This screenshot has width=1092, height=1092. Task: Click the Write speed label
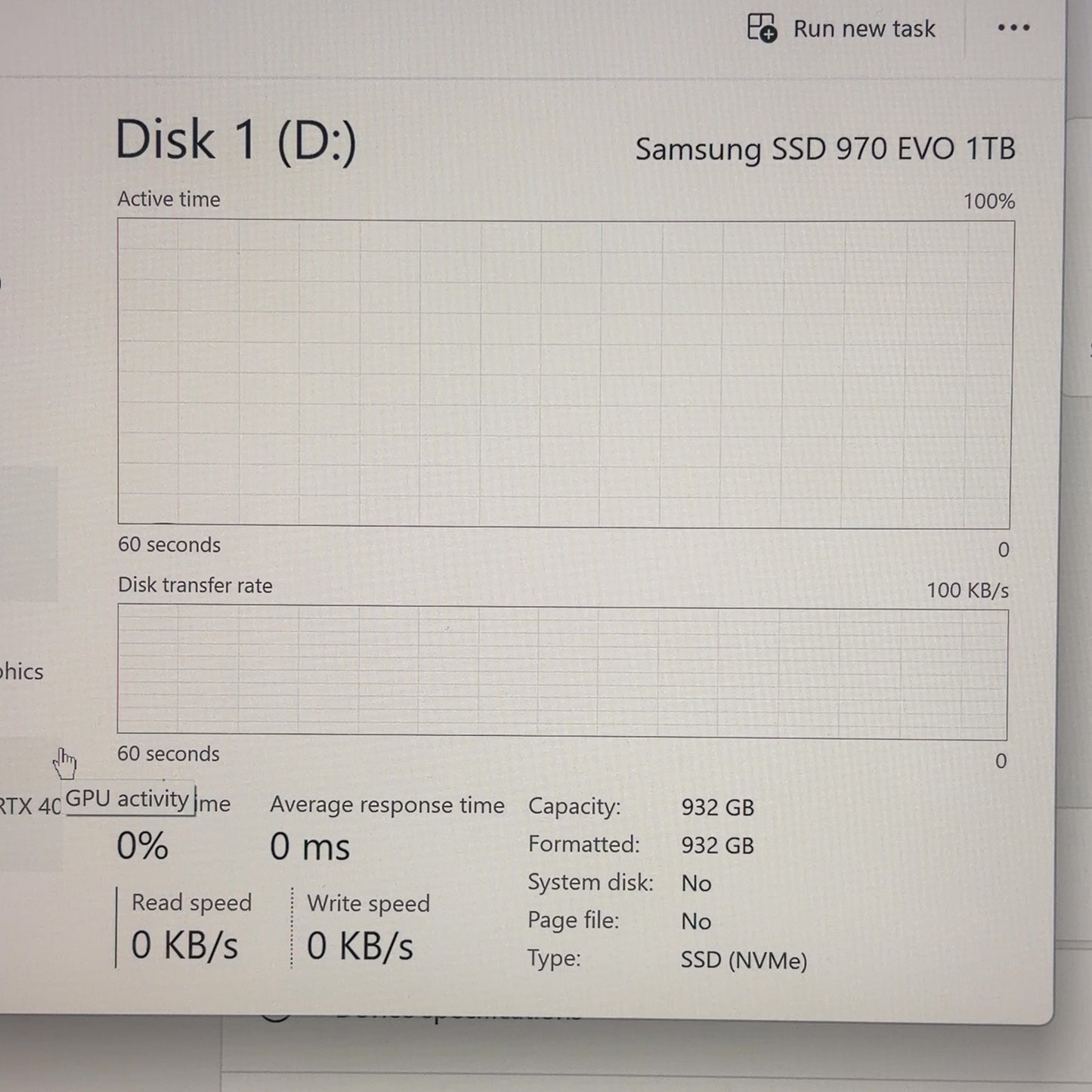pyautogui.click(x=368, y=904)
